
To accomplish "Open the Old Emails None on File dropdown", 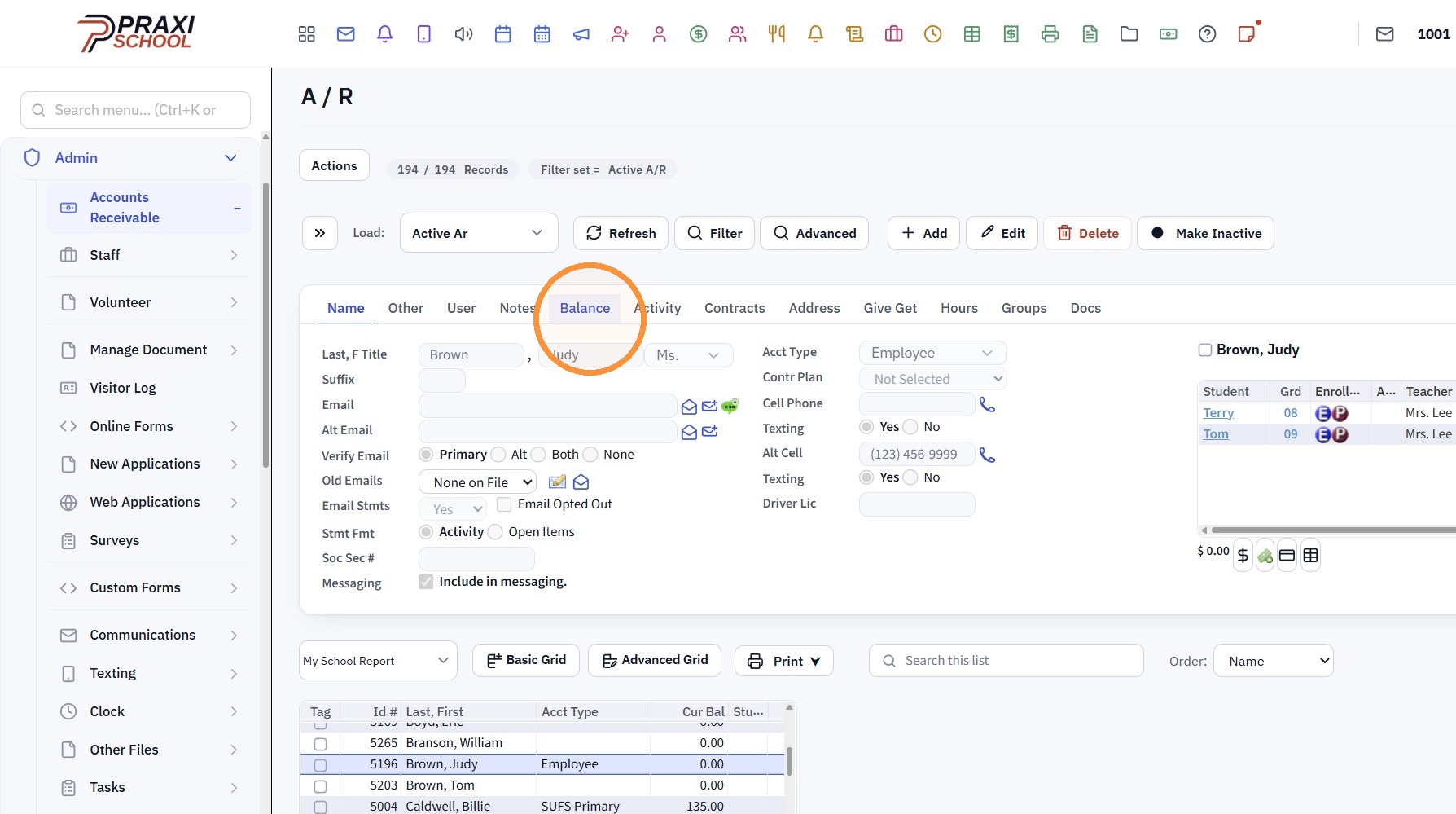I will 478,482.
